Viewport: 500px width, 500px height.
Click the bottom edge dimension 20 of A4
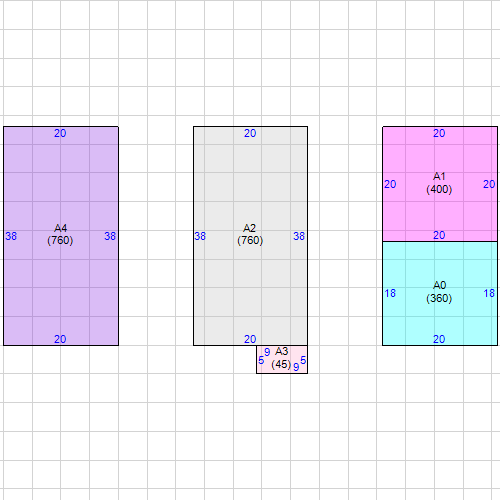[x=60, y=339]
